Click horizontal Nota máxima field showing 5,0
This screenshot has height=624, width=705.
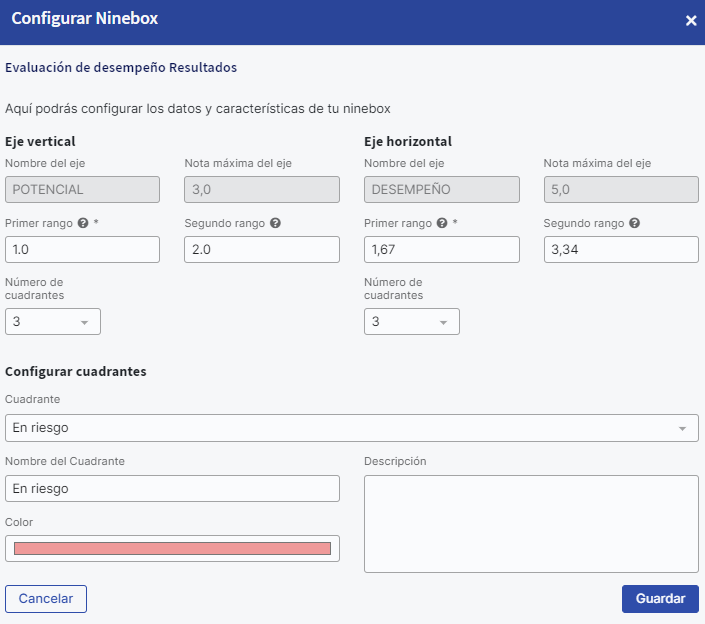(620, 189)
